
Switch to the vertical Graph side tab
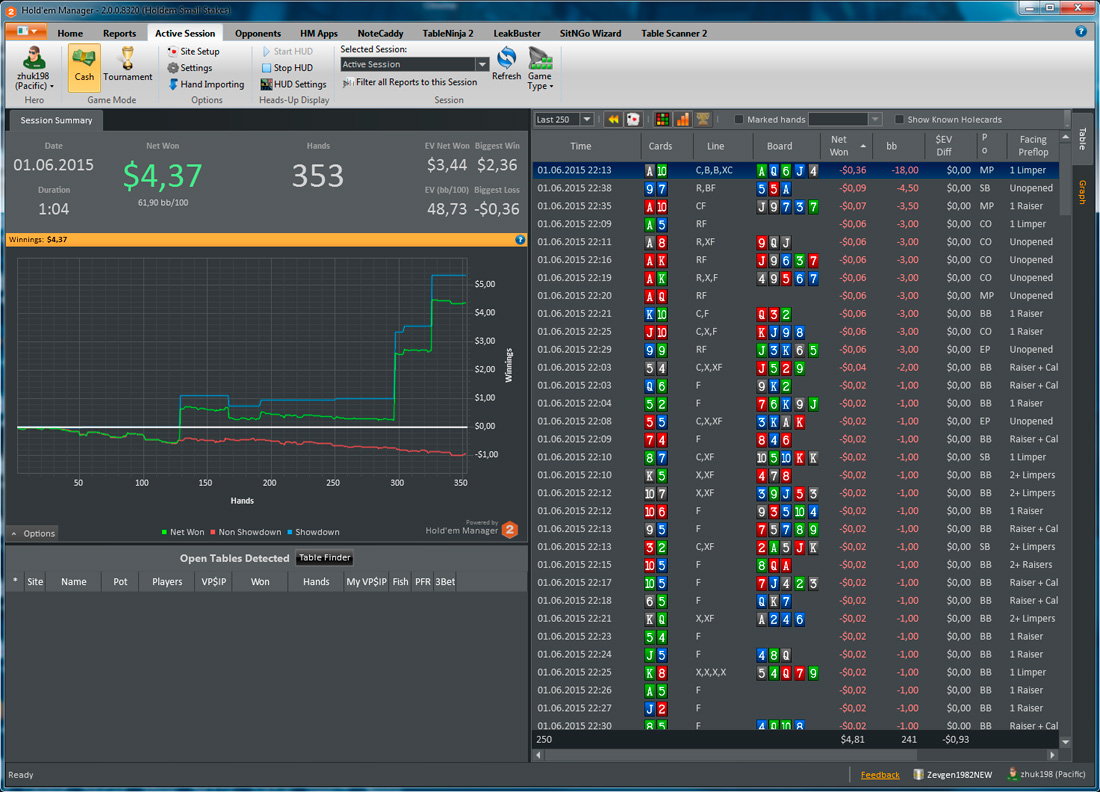tap(1082, 192)
